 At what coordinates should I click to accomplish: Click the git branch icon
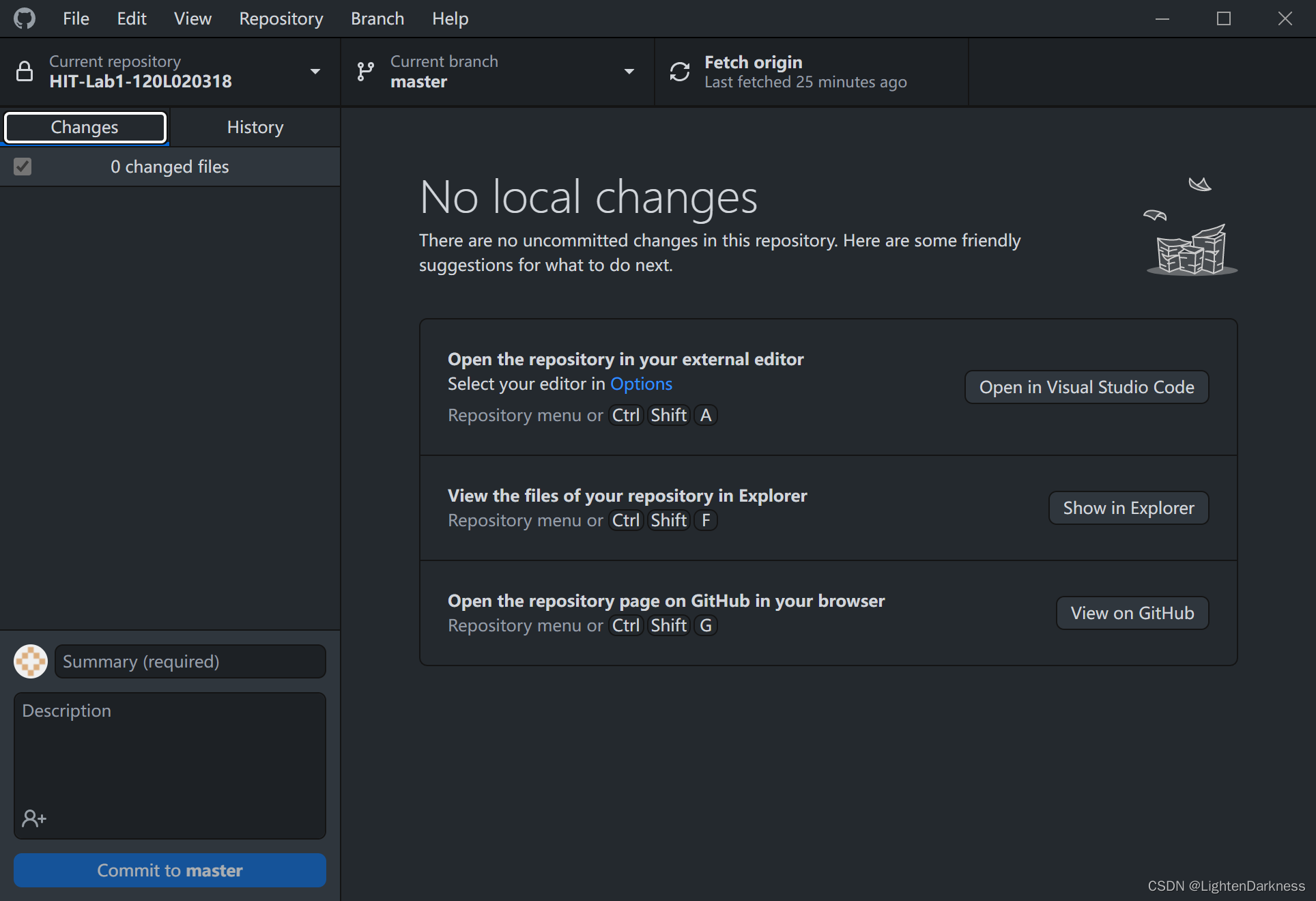point(366,72)
